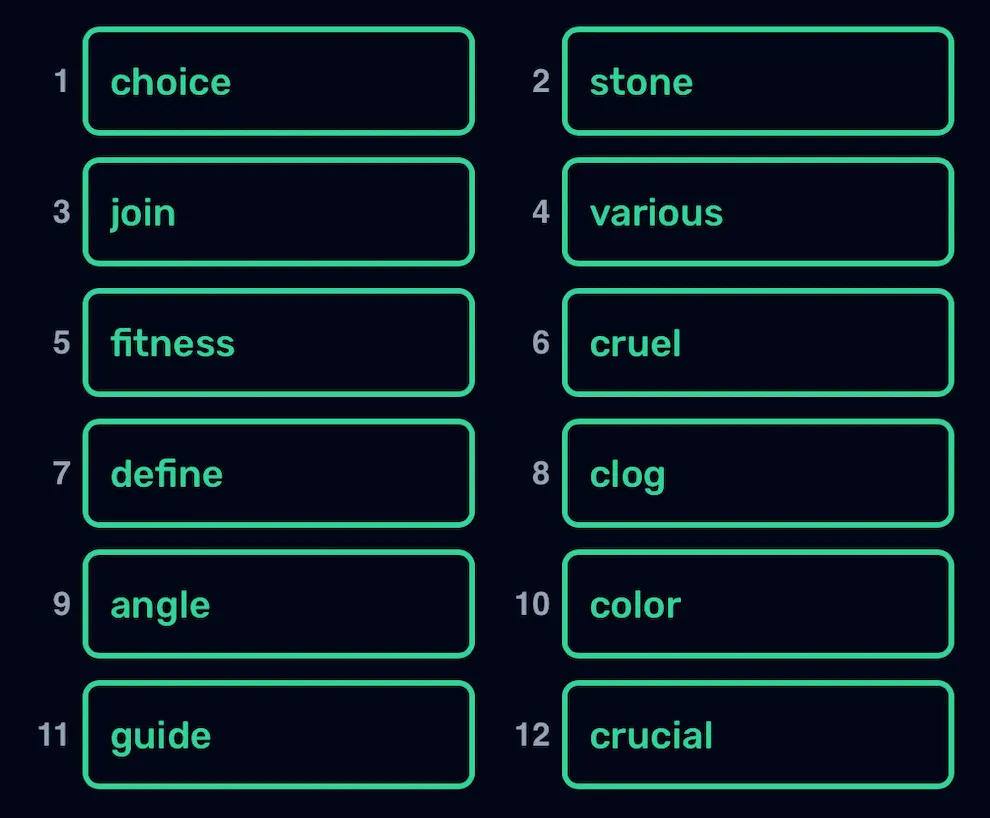This screenshot has height=818, width=990.
Task: Click the "fitness" word field
Action: click(x=278, y=343)
